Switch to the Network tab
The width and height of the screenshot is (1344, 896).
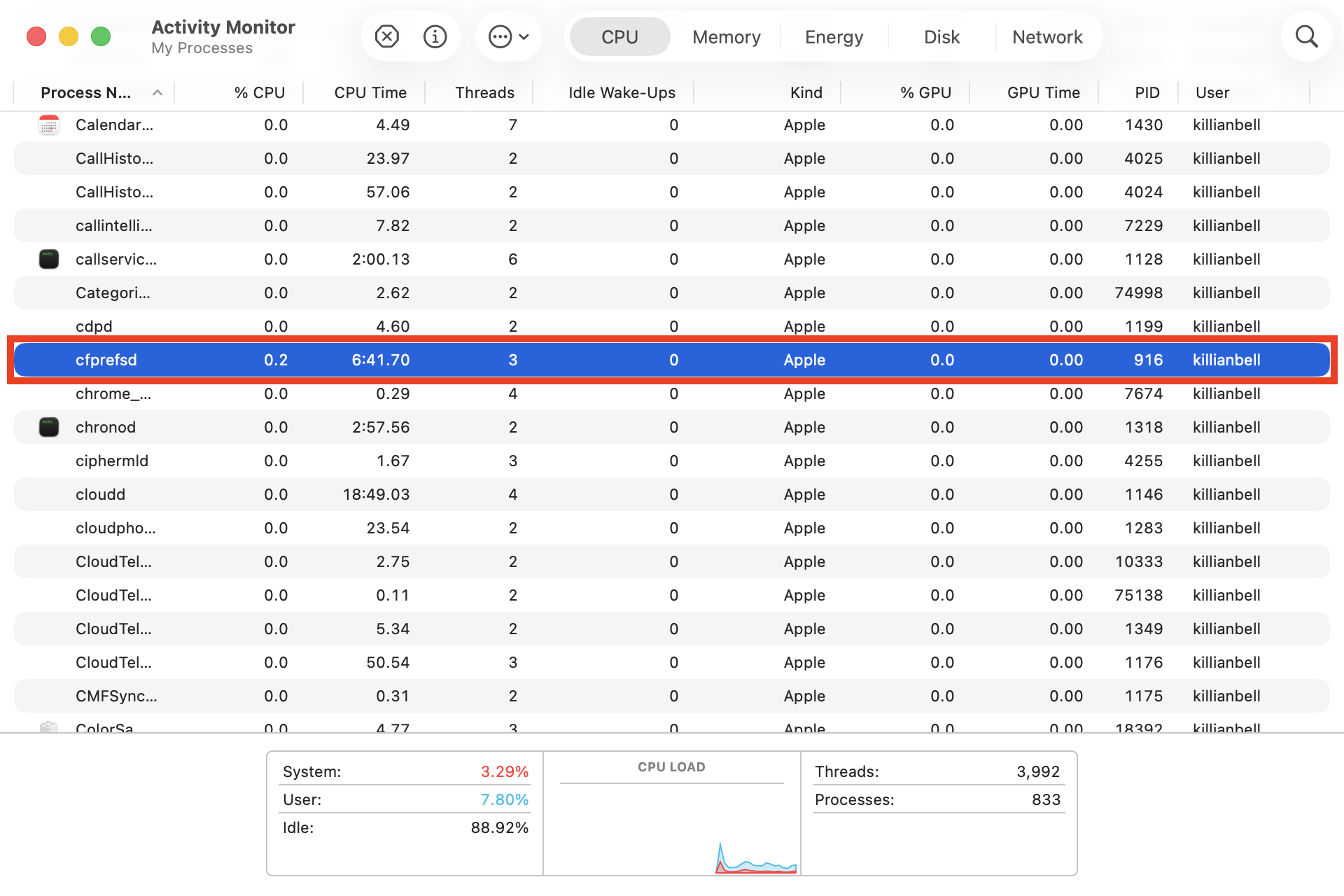(1047, 36)
